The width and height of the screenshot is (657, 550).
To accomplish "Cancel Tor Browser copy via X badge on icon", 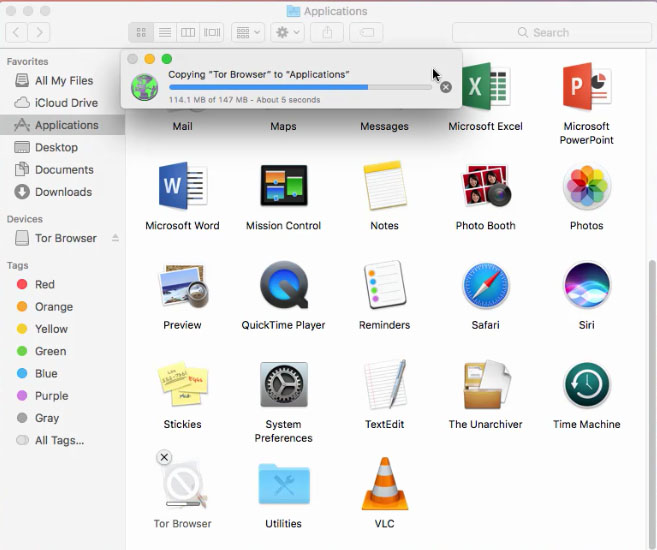I will (x=164, y=457).
